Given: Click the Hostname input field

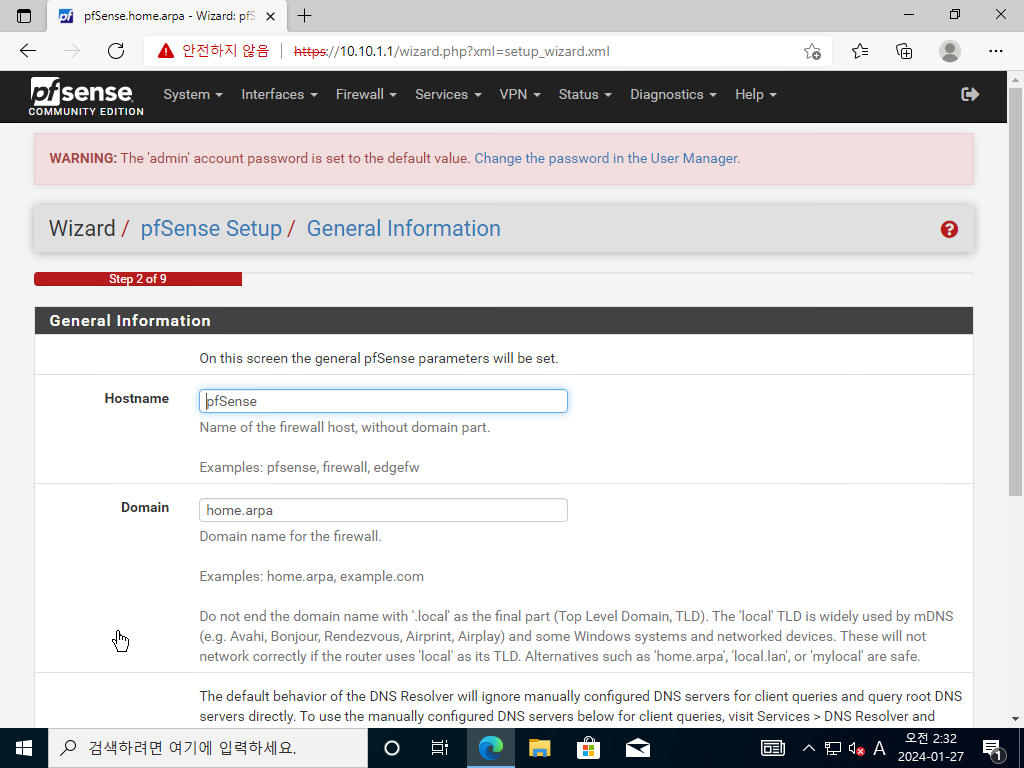Looking at the screenshot, I should [383, 401].
